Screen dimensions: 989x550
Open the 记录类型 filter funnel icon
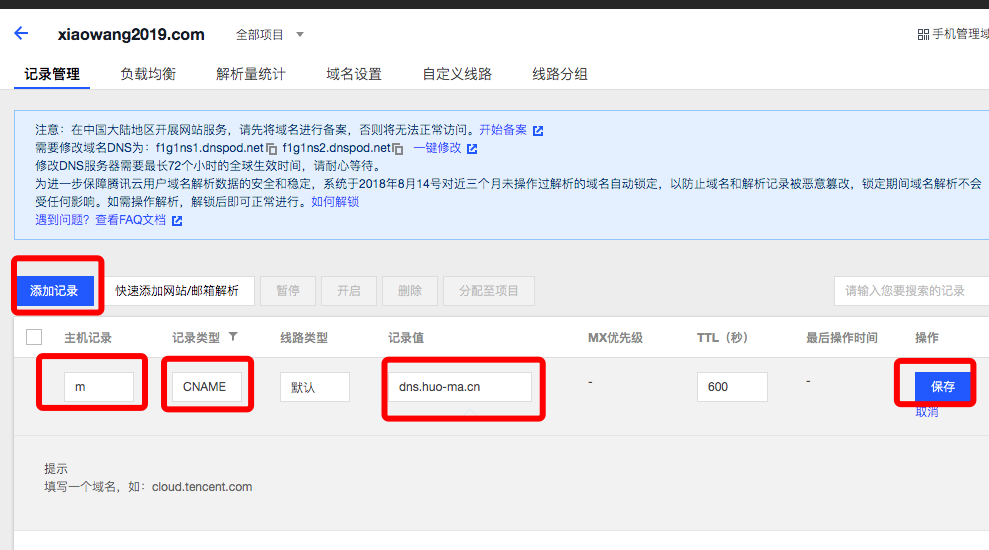click(x=233, y=337)
